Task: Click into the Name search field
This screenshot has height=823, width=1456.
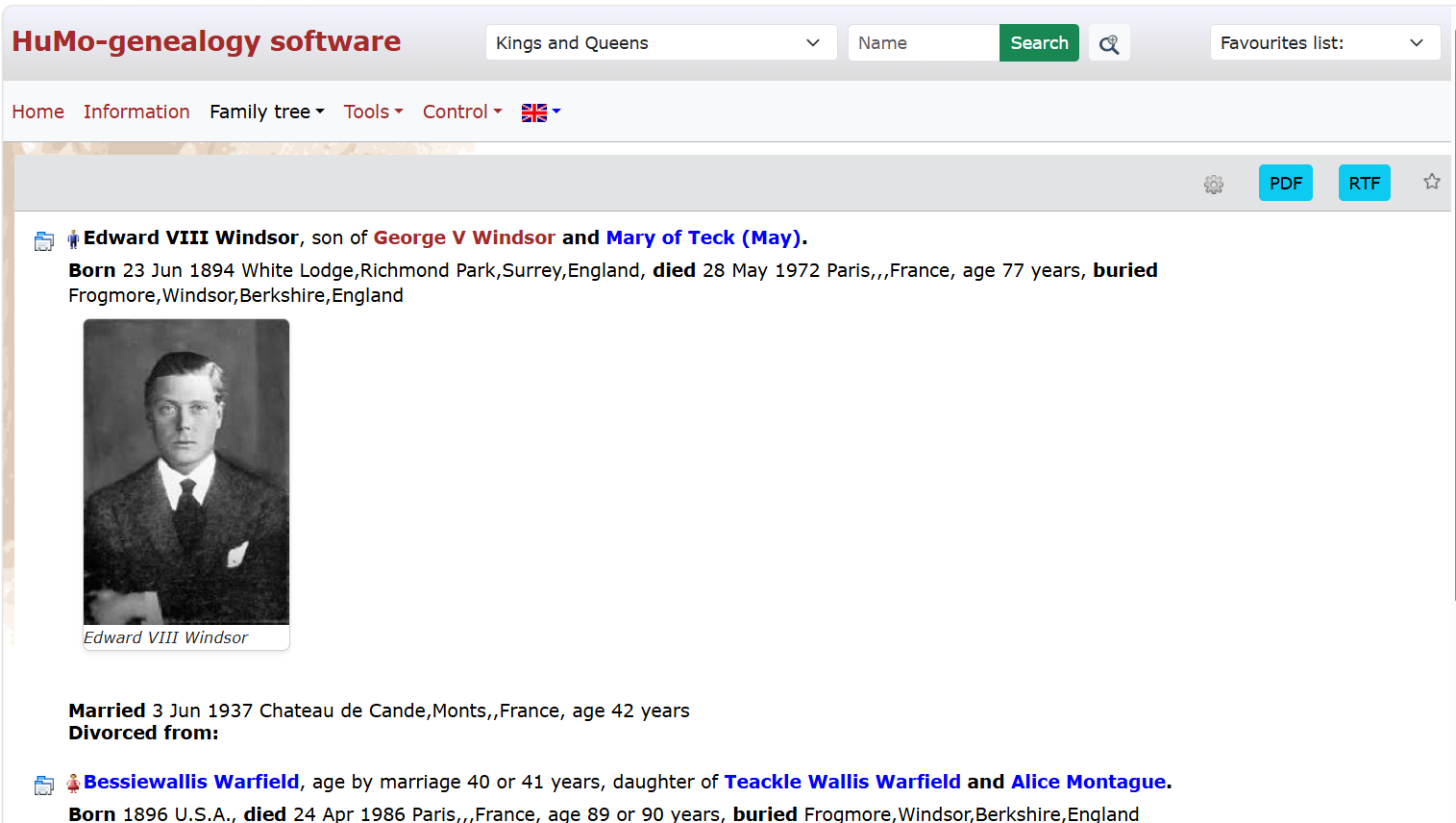Action: click(924, 43)
